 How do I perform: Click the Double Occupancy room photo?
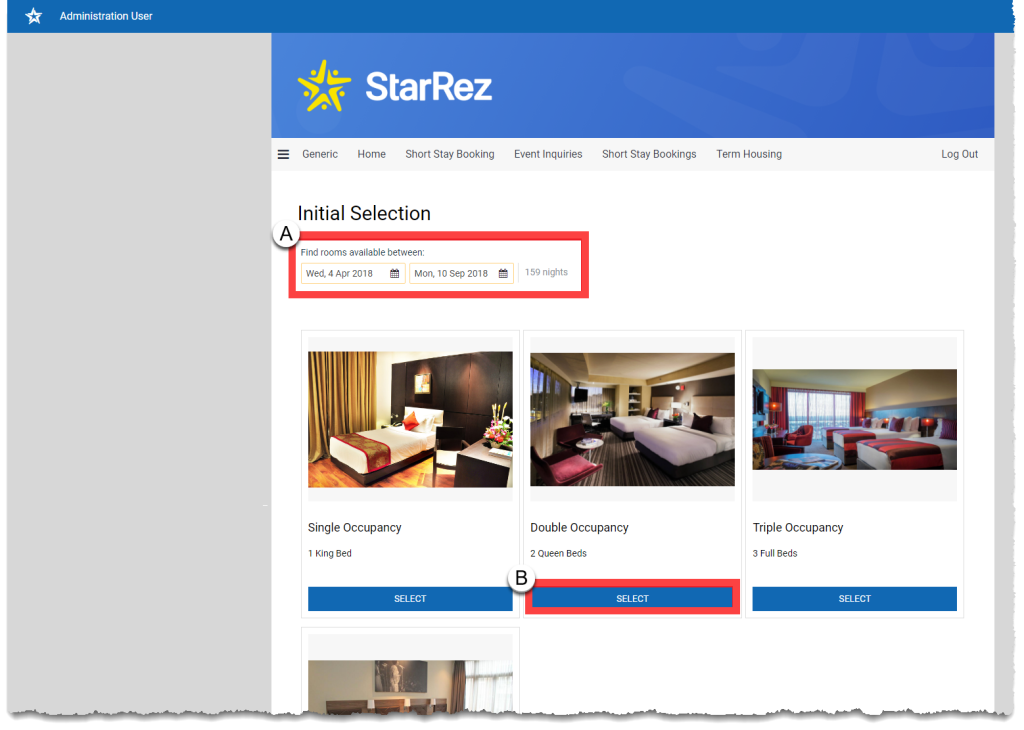coord(632,419)
